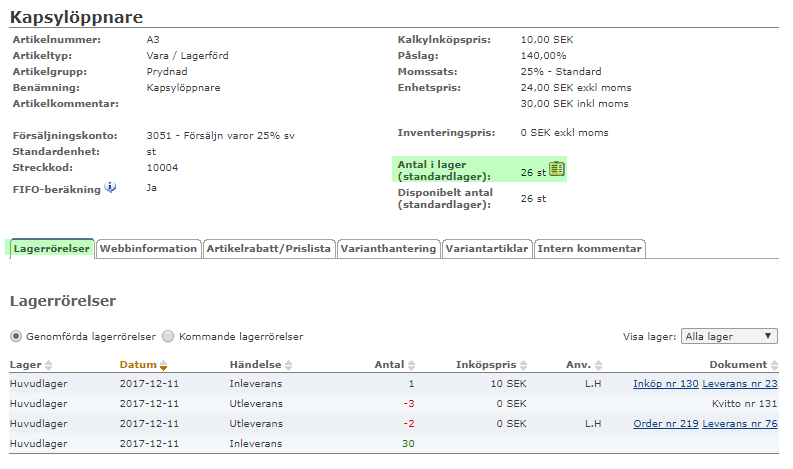The width and height of the screenshot is (793, 469).
Task: Show the Intern kommentar tab
Action: (x=590, y=249)
